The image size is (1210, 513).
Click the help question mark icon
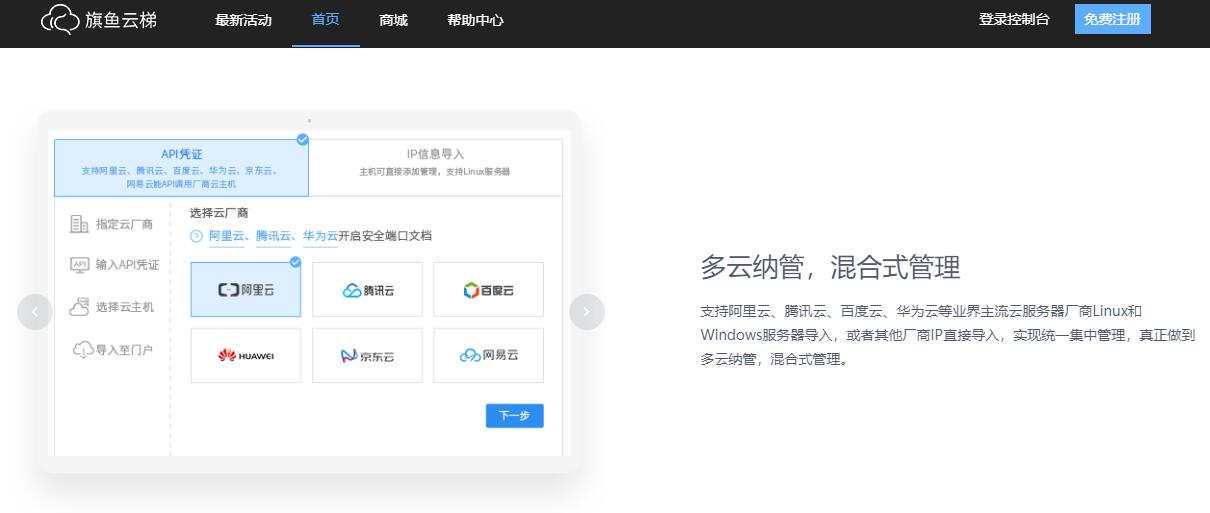[x=196, y=236]
